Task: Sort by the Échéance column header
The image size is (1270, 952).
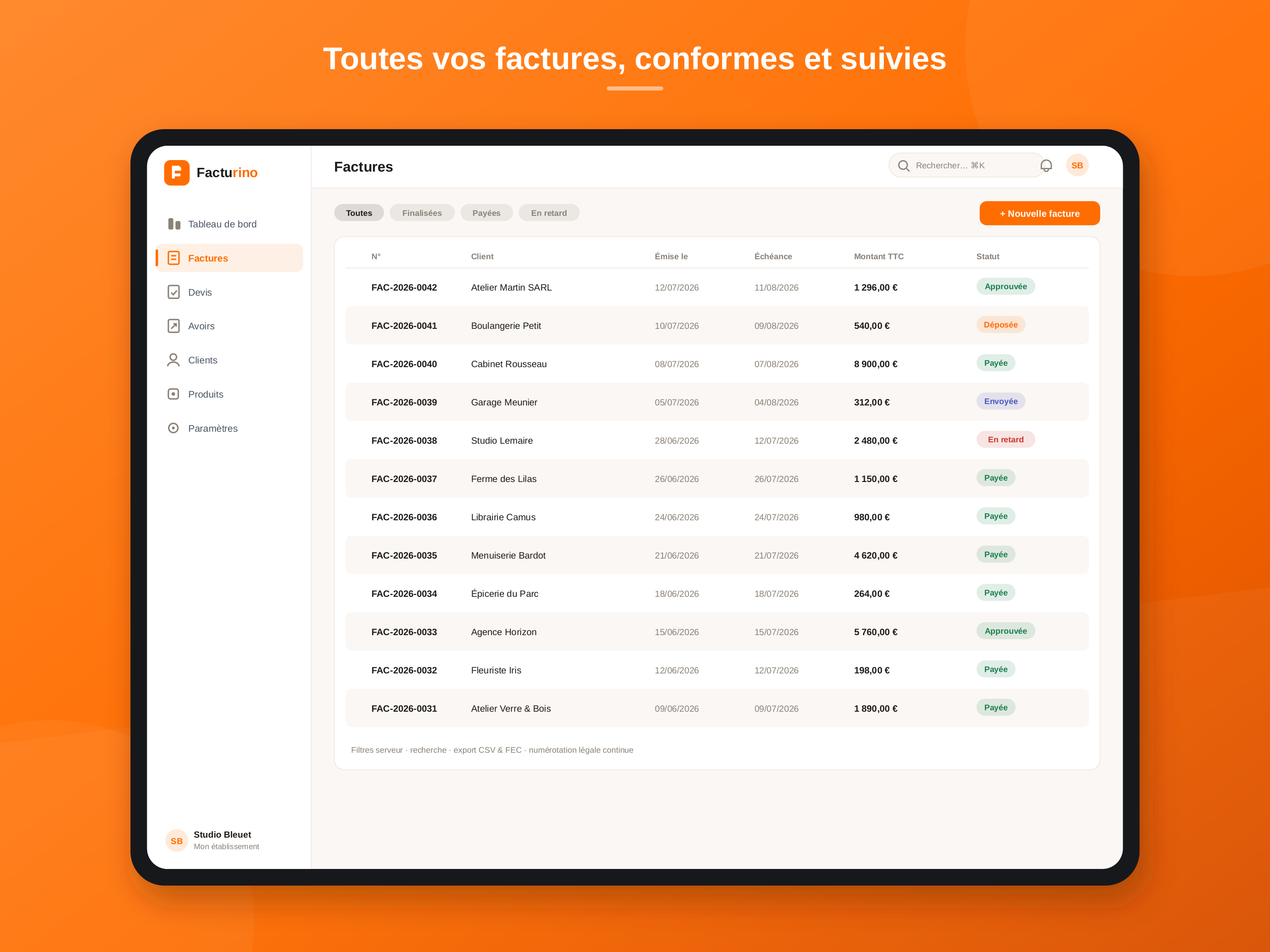Action: [773, 256]
